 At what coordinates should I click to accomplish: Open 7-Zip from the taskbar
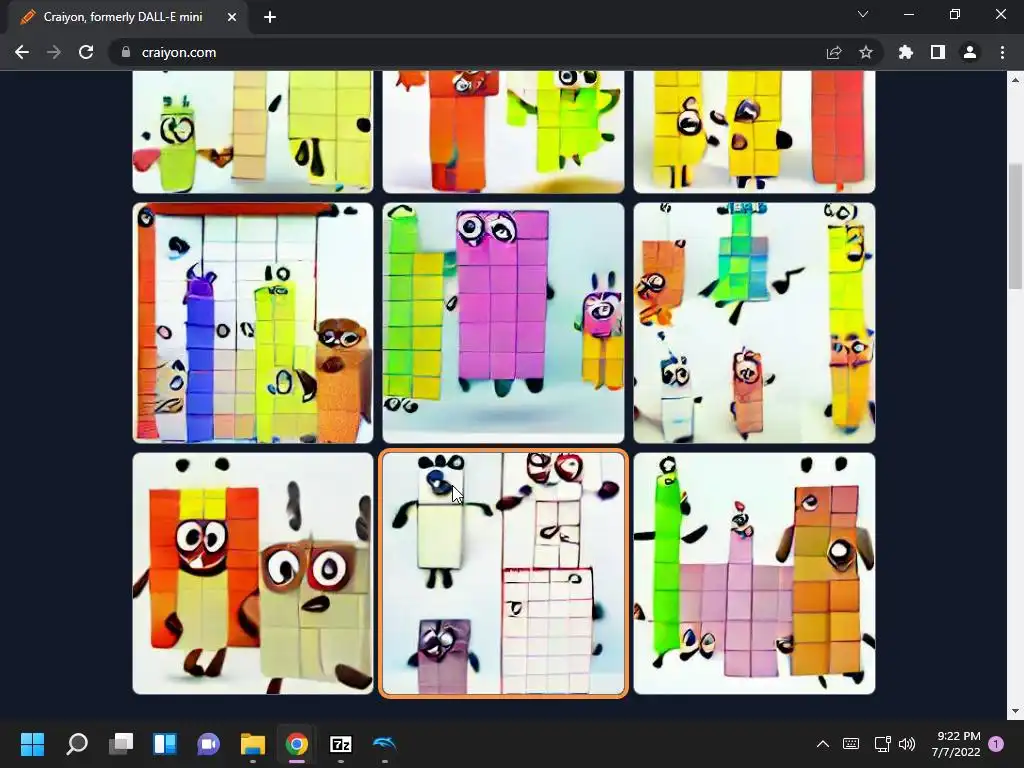coord(341,744)
